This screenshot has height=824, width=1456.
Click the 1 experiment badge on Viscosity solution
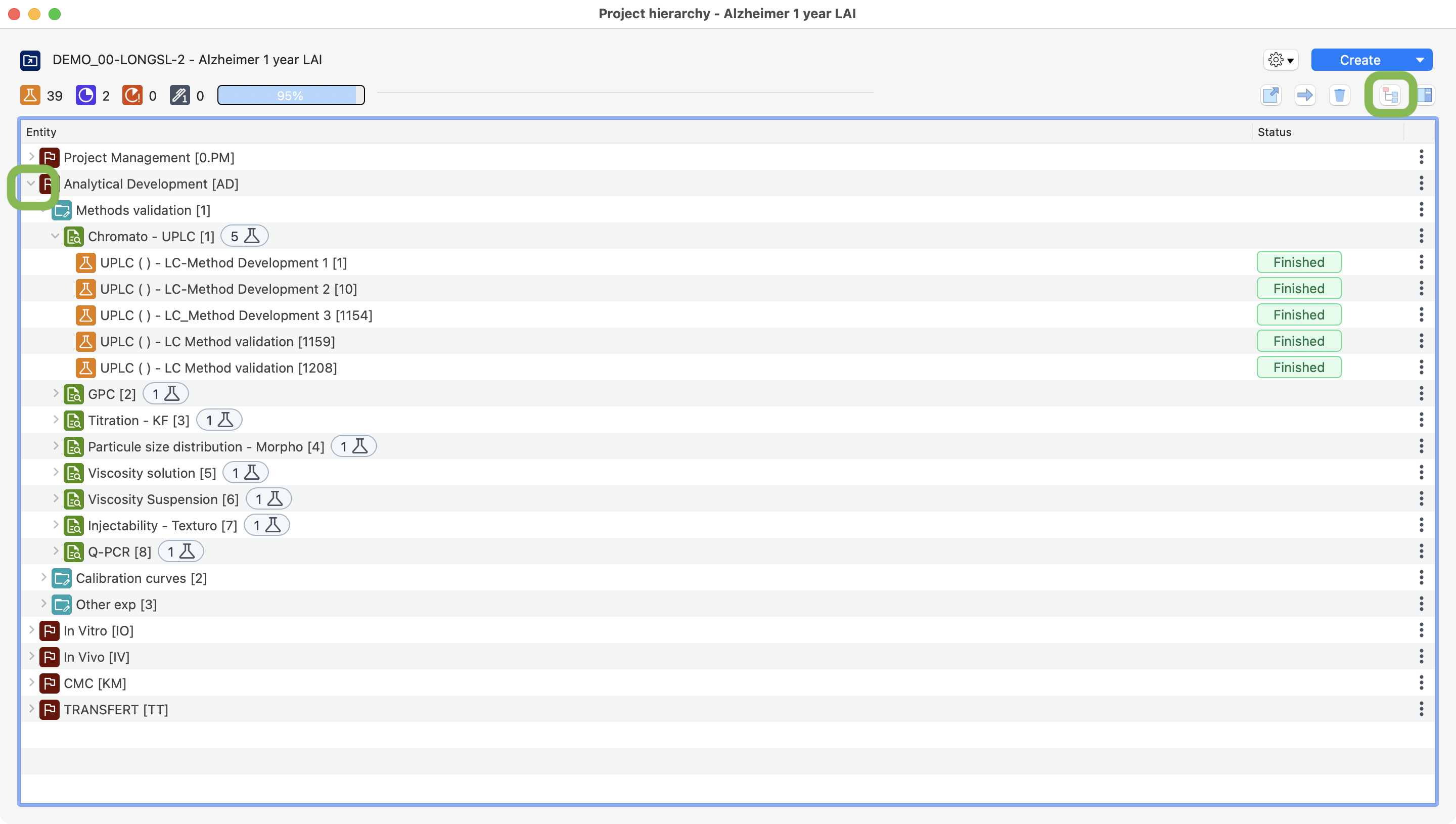coord(246,473)
